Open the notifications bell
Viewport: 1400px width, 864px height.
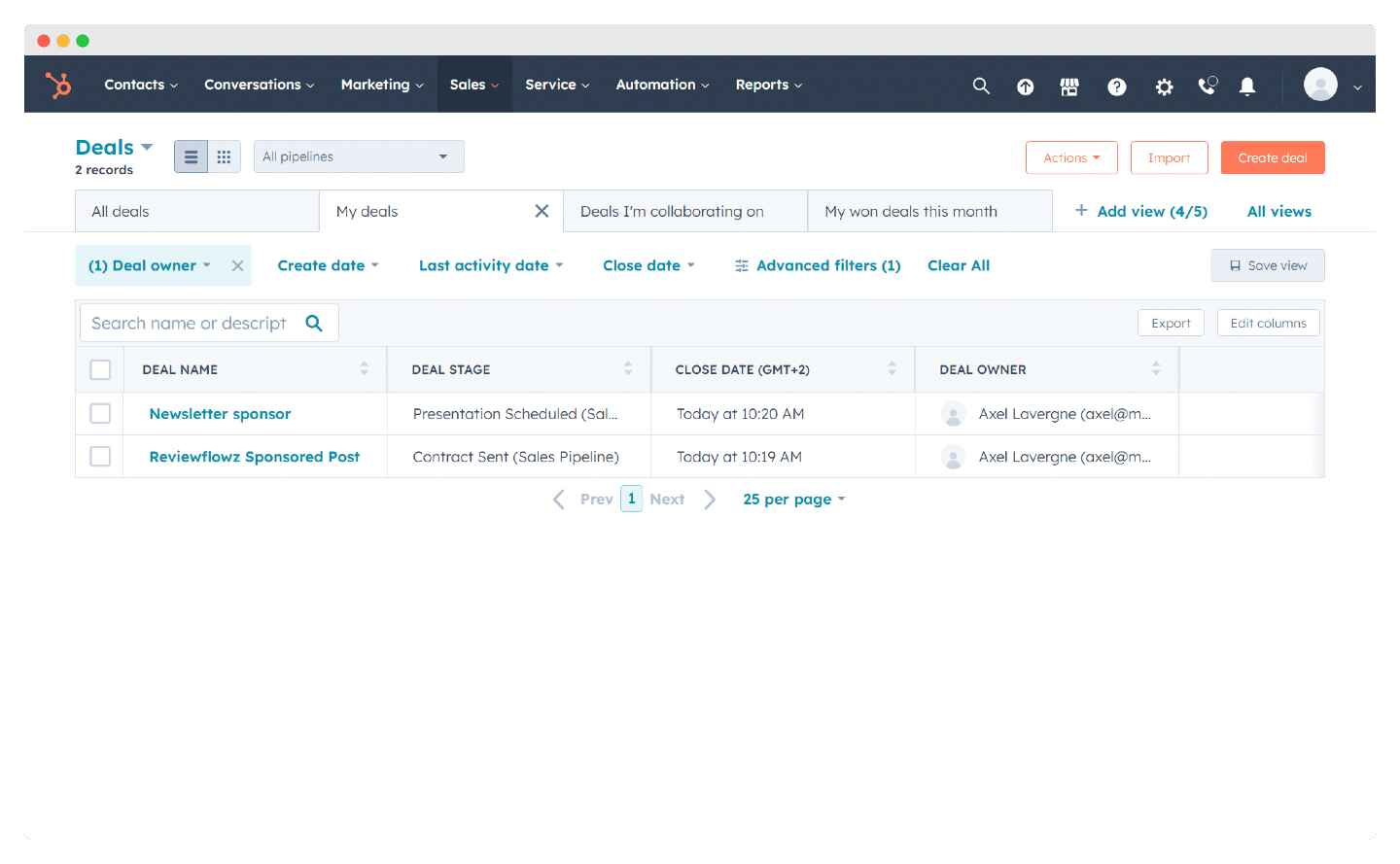click(1247, 86)
